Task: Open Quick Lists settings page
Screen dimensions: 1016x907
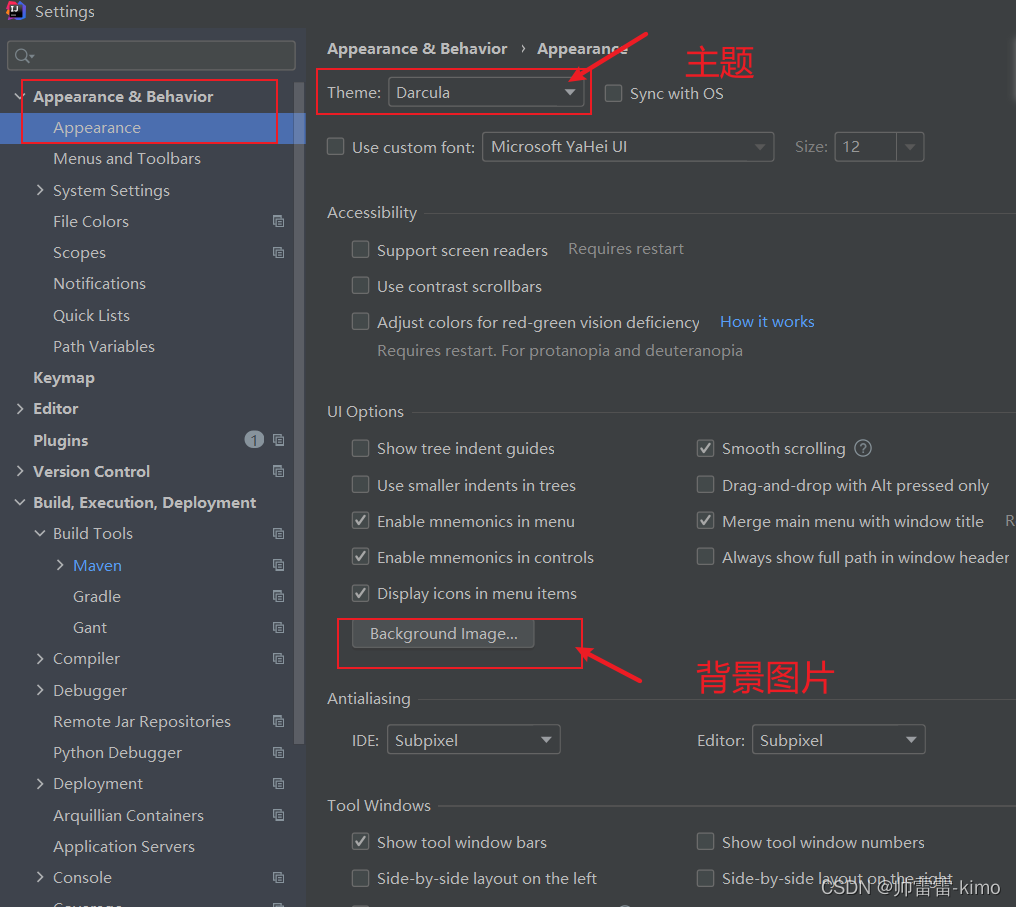Action: pos(91,316)
